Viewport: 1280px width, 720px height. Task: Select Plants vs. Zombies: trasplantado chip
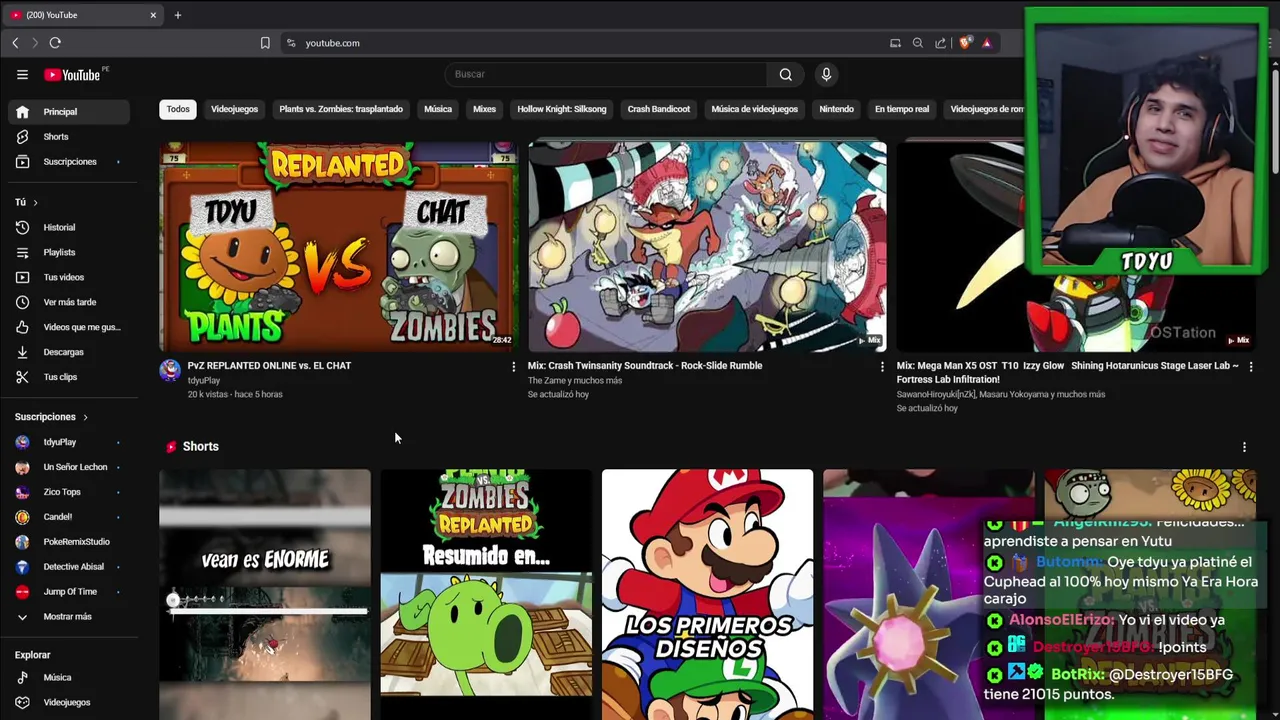click(341, 109)
